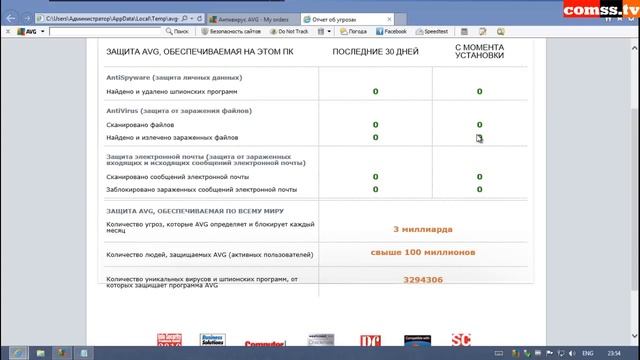This screenshot has width=640, height=360.
Task: Open the Facebook toolbar button
Action: tap(391, 31)
